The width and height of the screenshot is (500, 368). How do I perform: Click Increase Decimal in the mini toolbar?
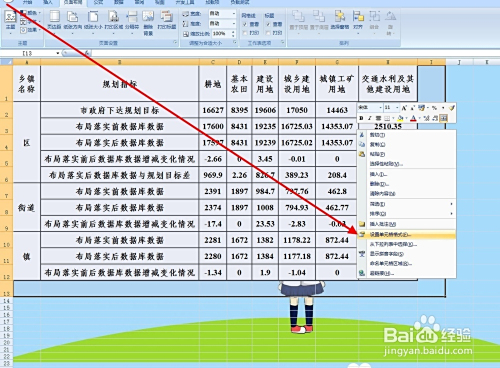426,118
